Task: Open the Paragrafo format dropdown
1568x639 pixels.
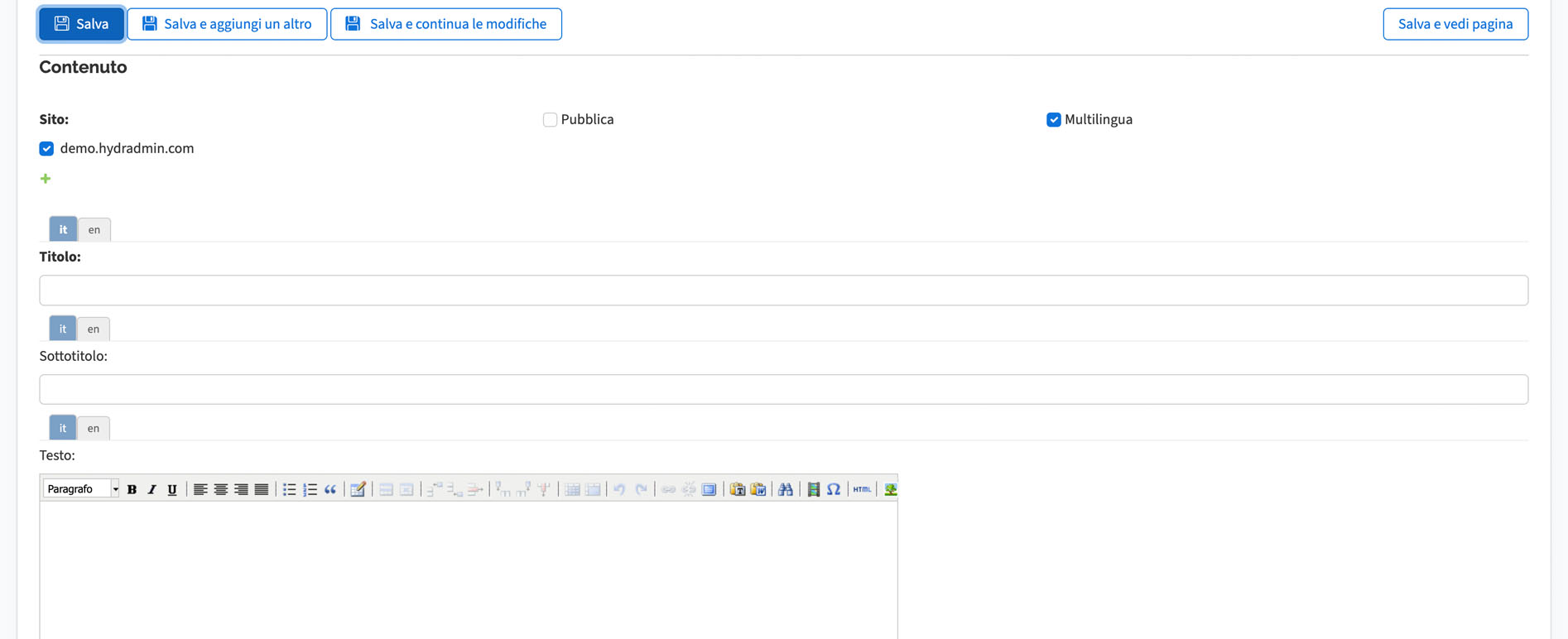Action: [81, 489]
